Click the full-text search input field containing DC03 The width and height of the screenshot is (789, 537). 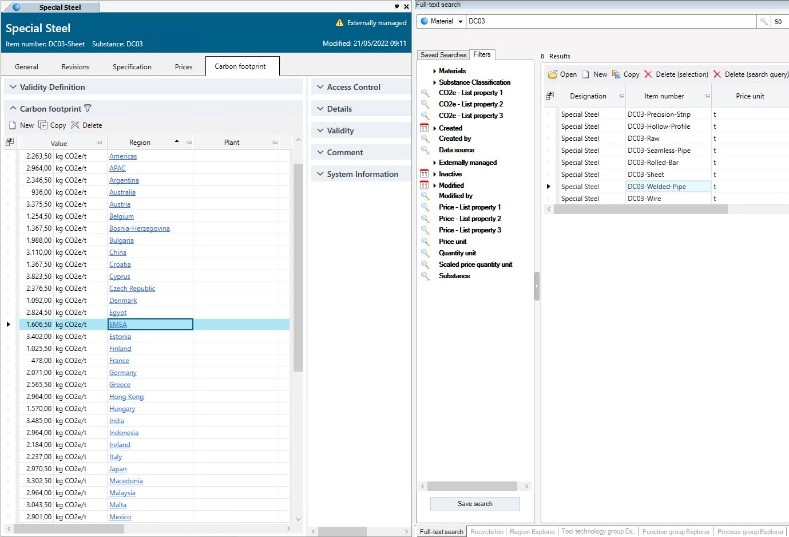coord(611,21)
